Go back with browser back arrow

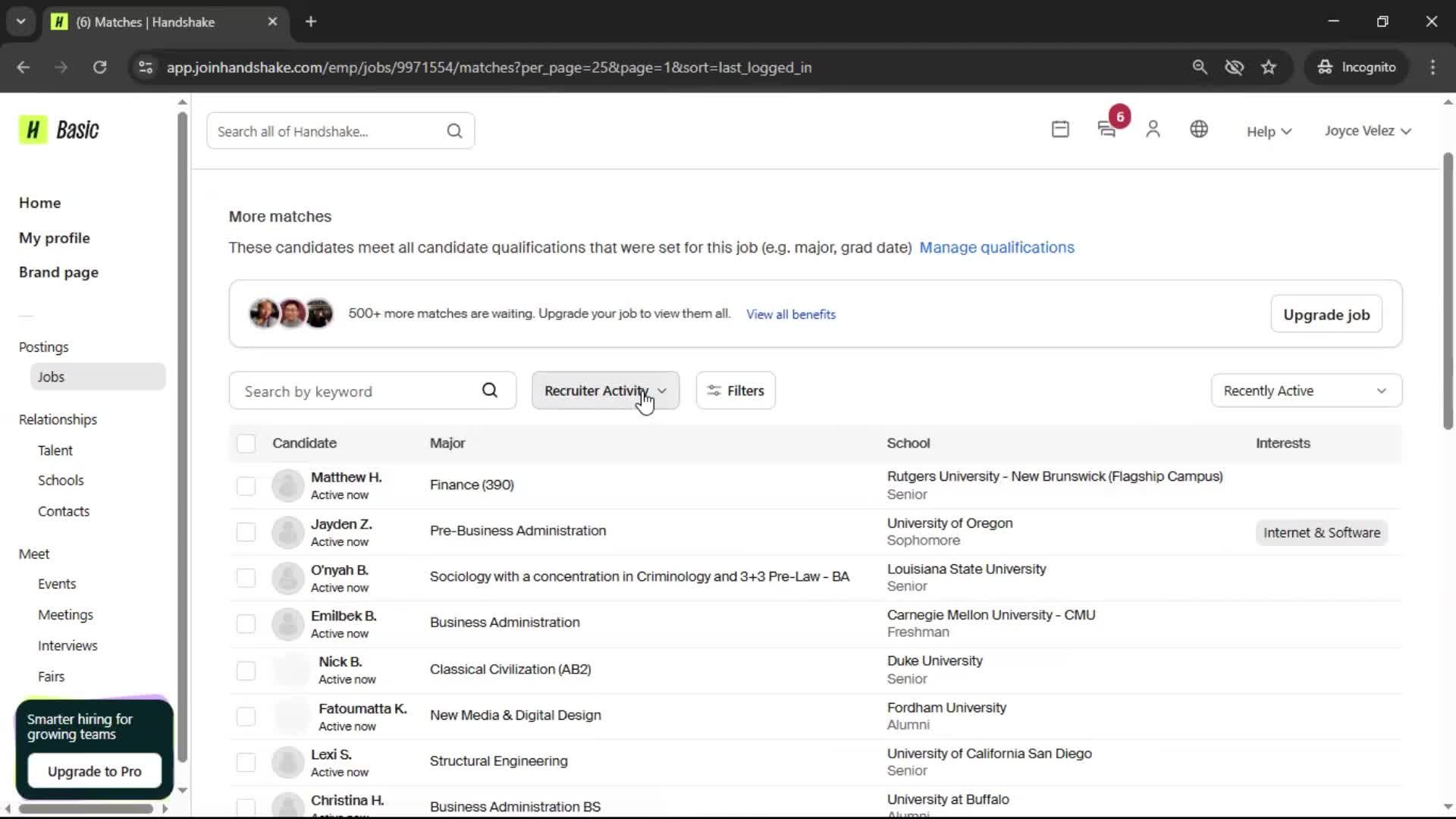pos(24,67)
